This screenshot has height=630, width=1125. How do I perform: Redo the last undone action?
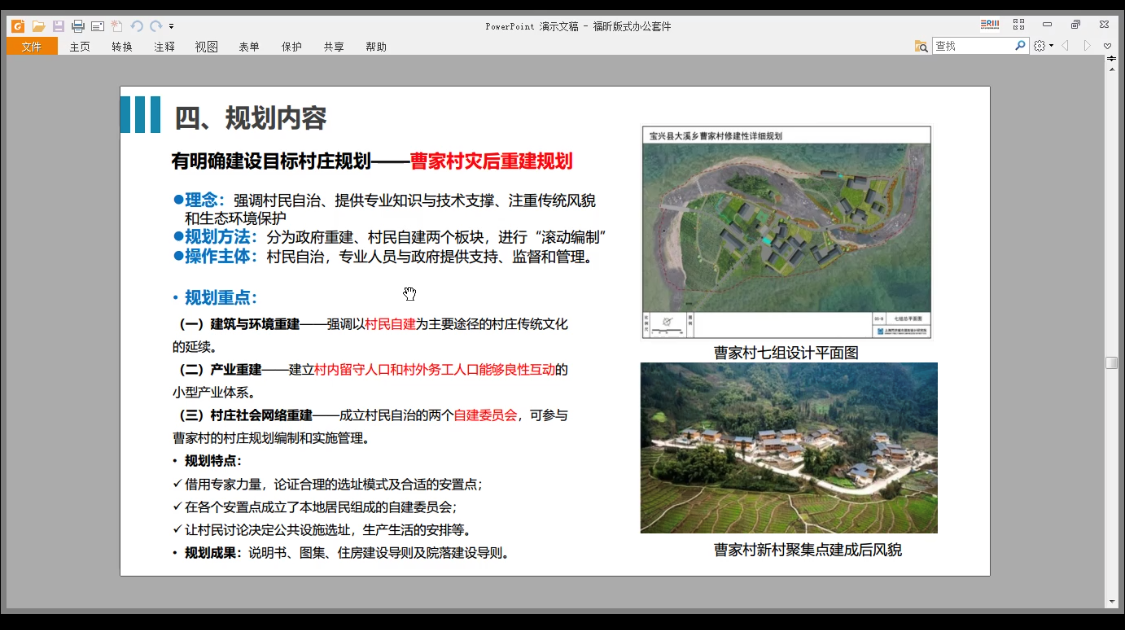[156, 26]
